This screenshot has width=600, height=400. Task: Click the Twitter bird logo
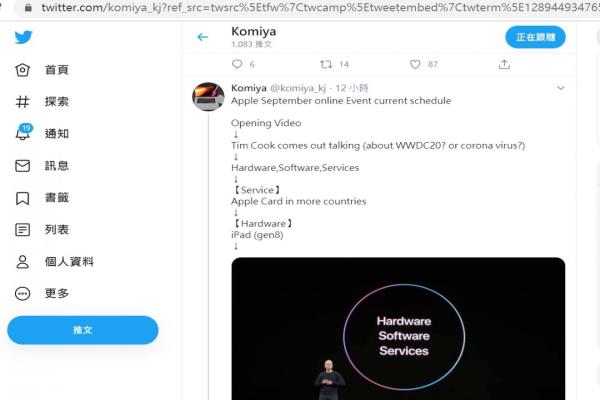[23, 37]
